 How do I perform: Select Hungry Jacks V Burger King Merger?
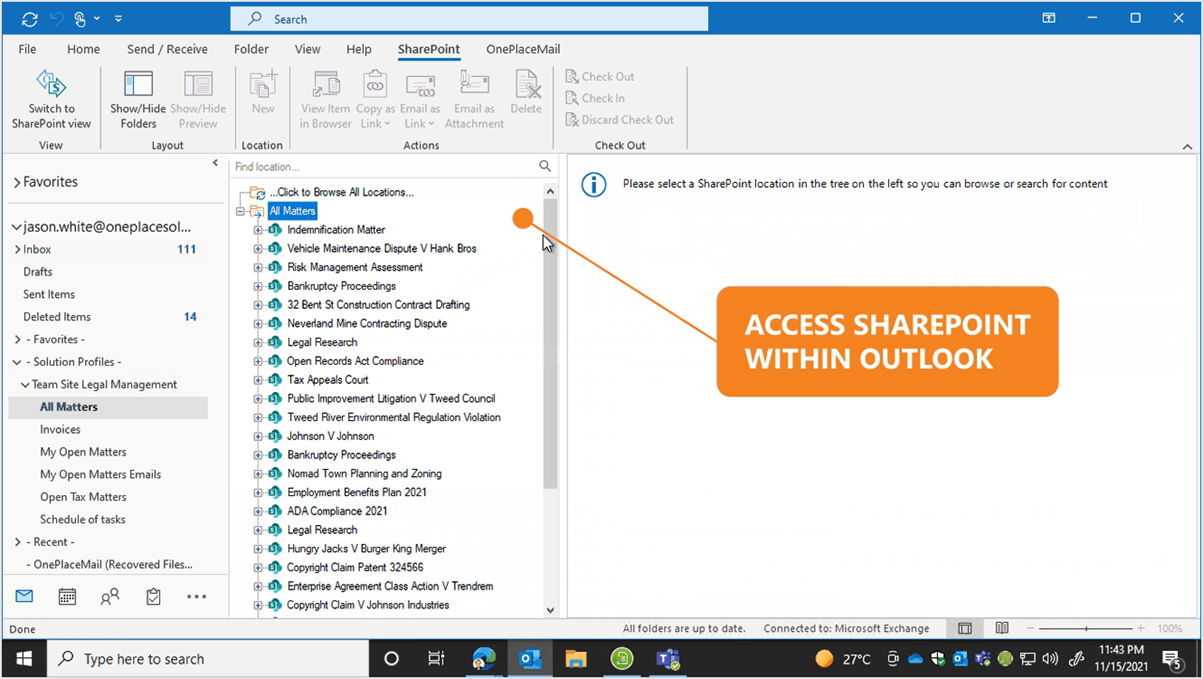(366, 549)
